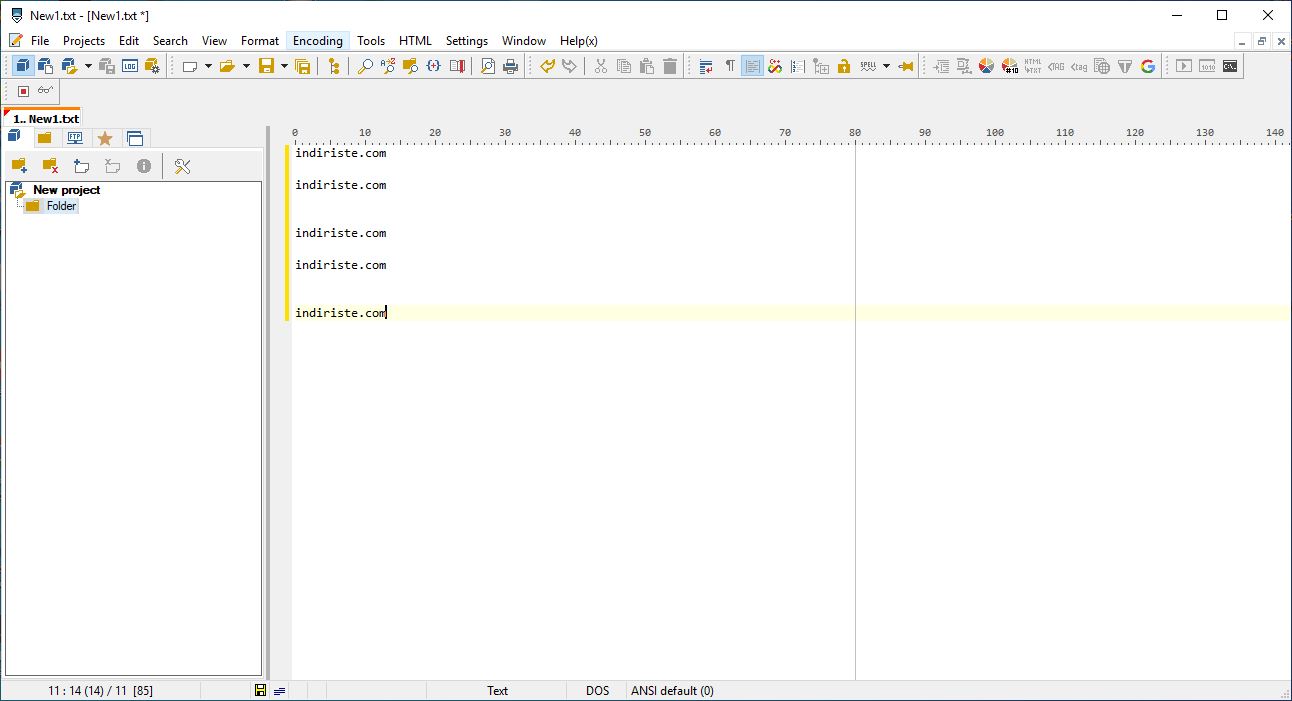Click the save all files icon
1292x701 pixels.
click(x=302, y=66)
